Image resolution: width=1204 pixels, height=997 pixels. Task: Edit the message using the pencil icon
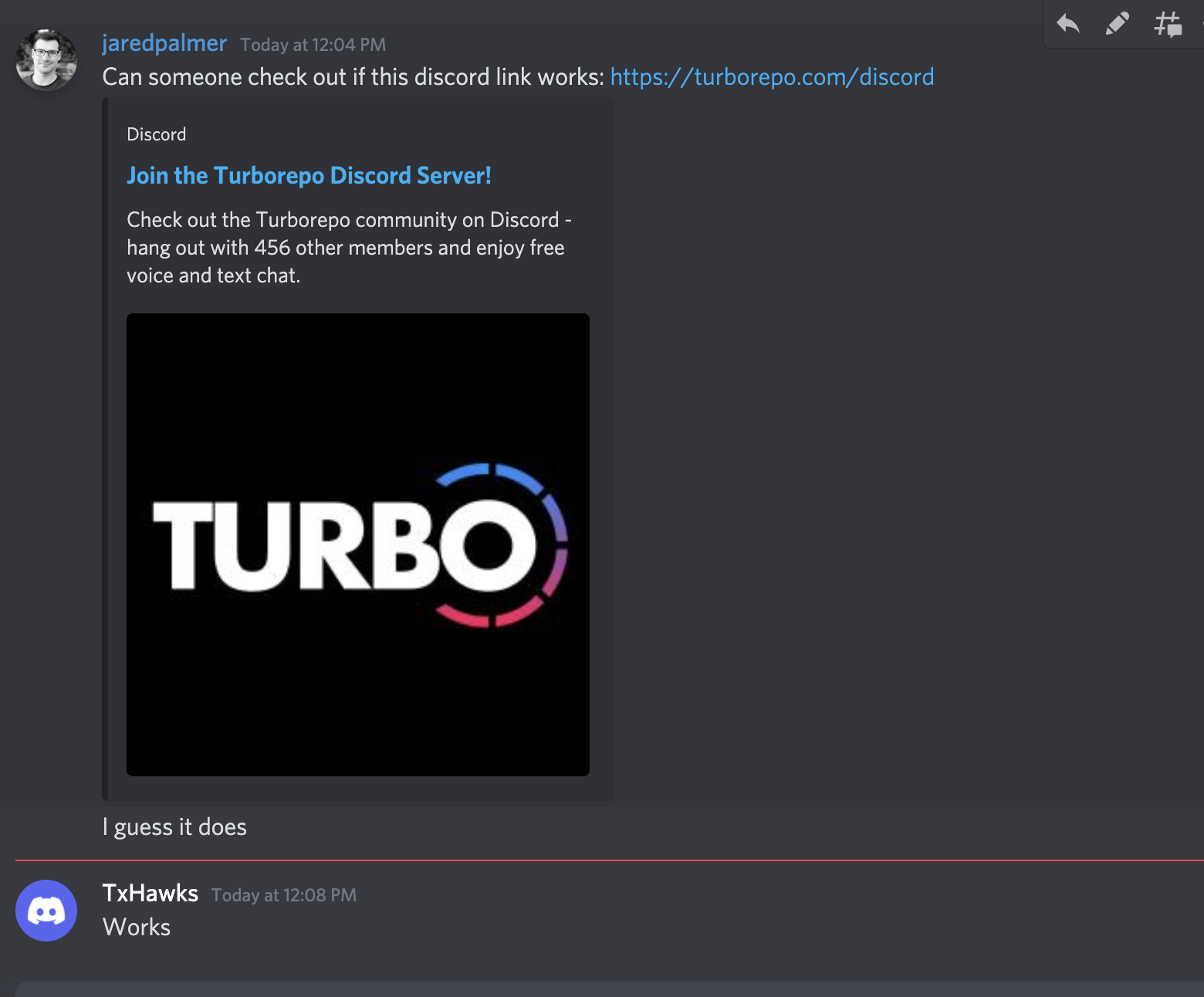coord(1117,23)
